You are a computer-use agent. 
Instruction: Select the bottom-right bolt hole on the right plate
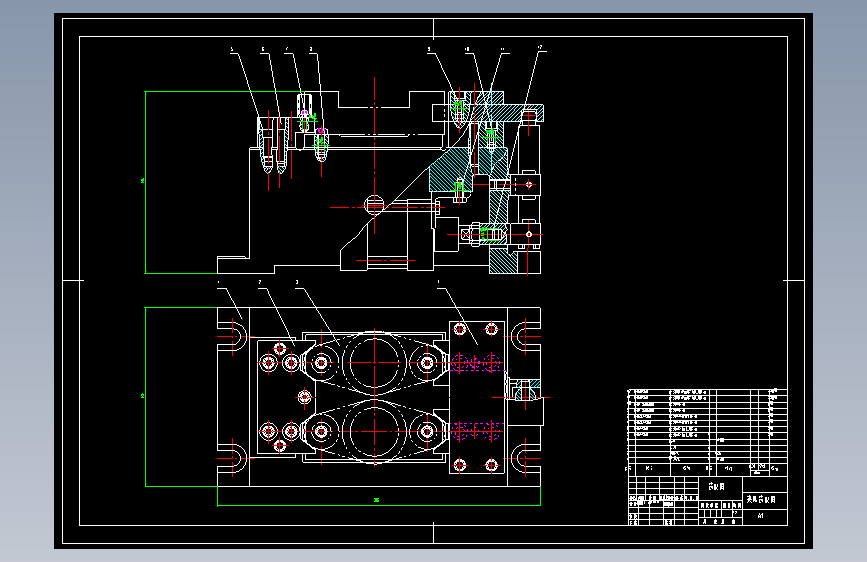pyautogui.click(x=491, y=465)
